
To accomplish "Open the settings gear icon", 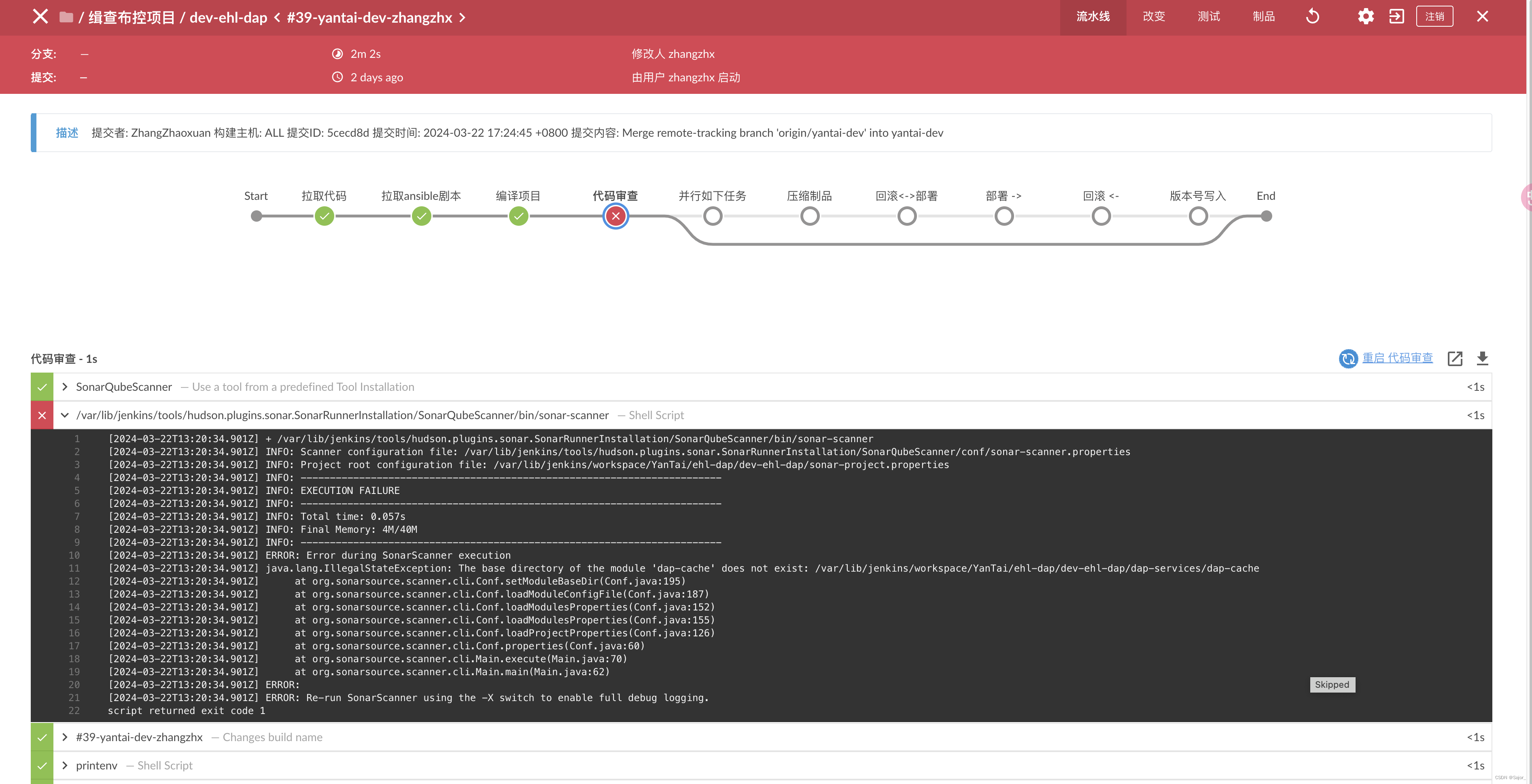I will (1365, 17).
